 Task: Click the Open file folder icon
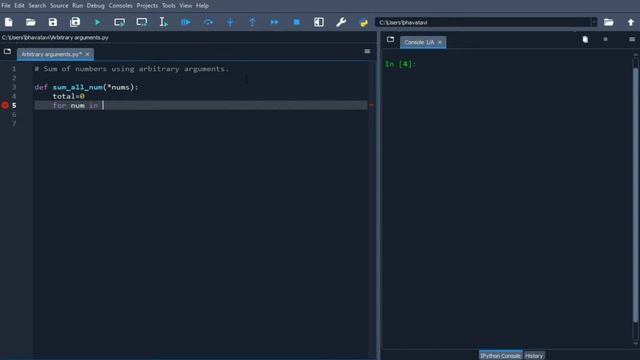(x=31, y=22)
